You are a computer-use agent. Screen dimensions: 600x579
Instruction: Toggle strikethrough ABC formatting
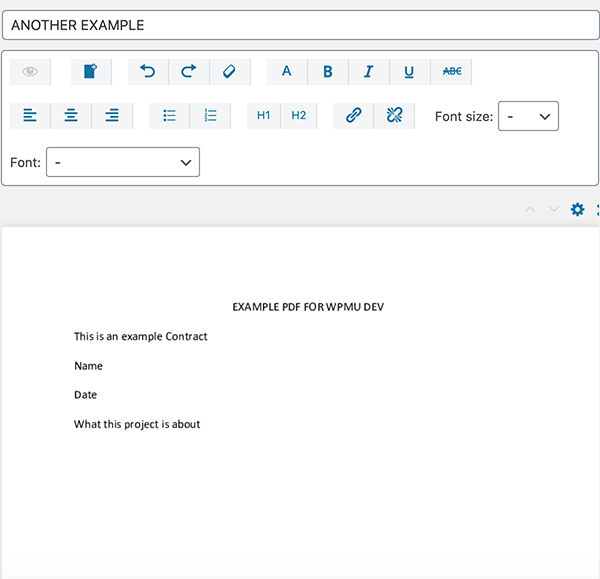coord(452,72)
